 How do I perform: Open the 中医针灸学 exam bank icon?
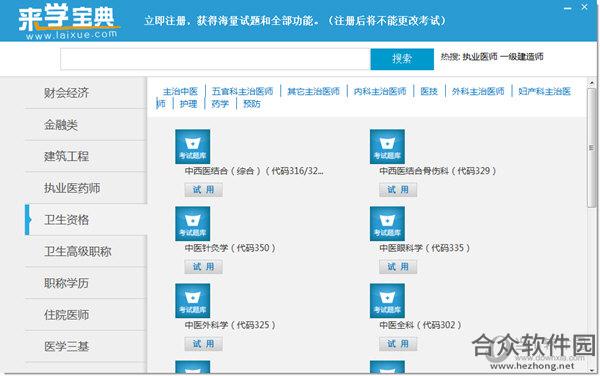[192, 224]
